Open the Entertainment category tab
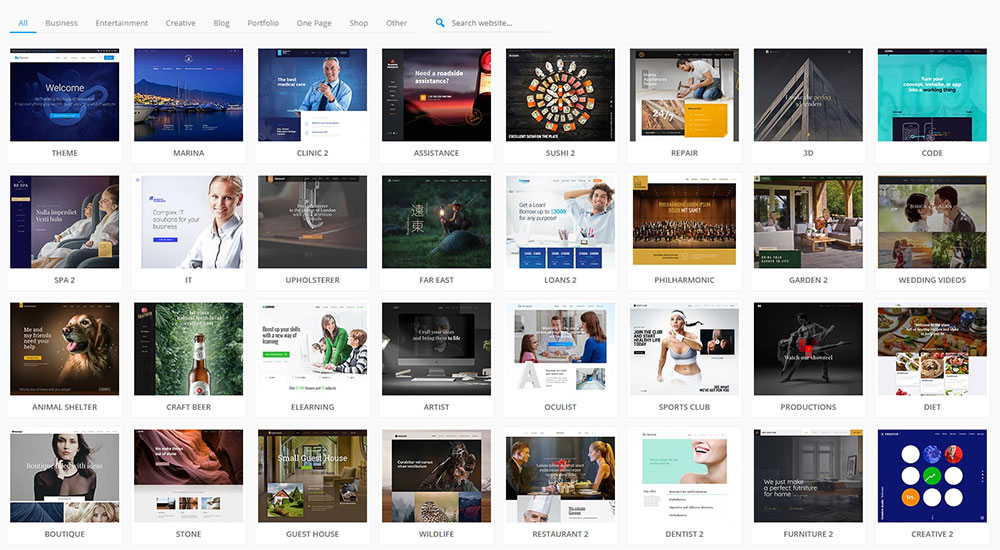1000x550 pixels. pyautogui.click(x=121, y=23)
